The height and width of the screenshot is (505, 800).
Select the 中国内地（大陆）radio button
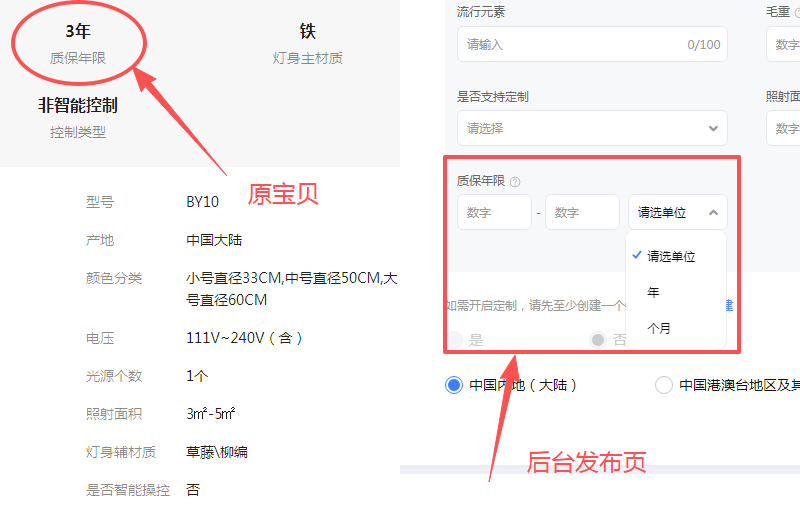pos(454,385)
